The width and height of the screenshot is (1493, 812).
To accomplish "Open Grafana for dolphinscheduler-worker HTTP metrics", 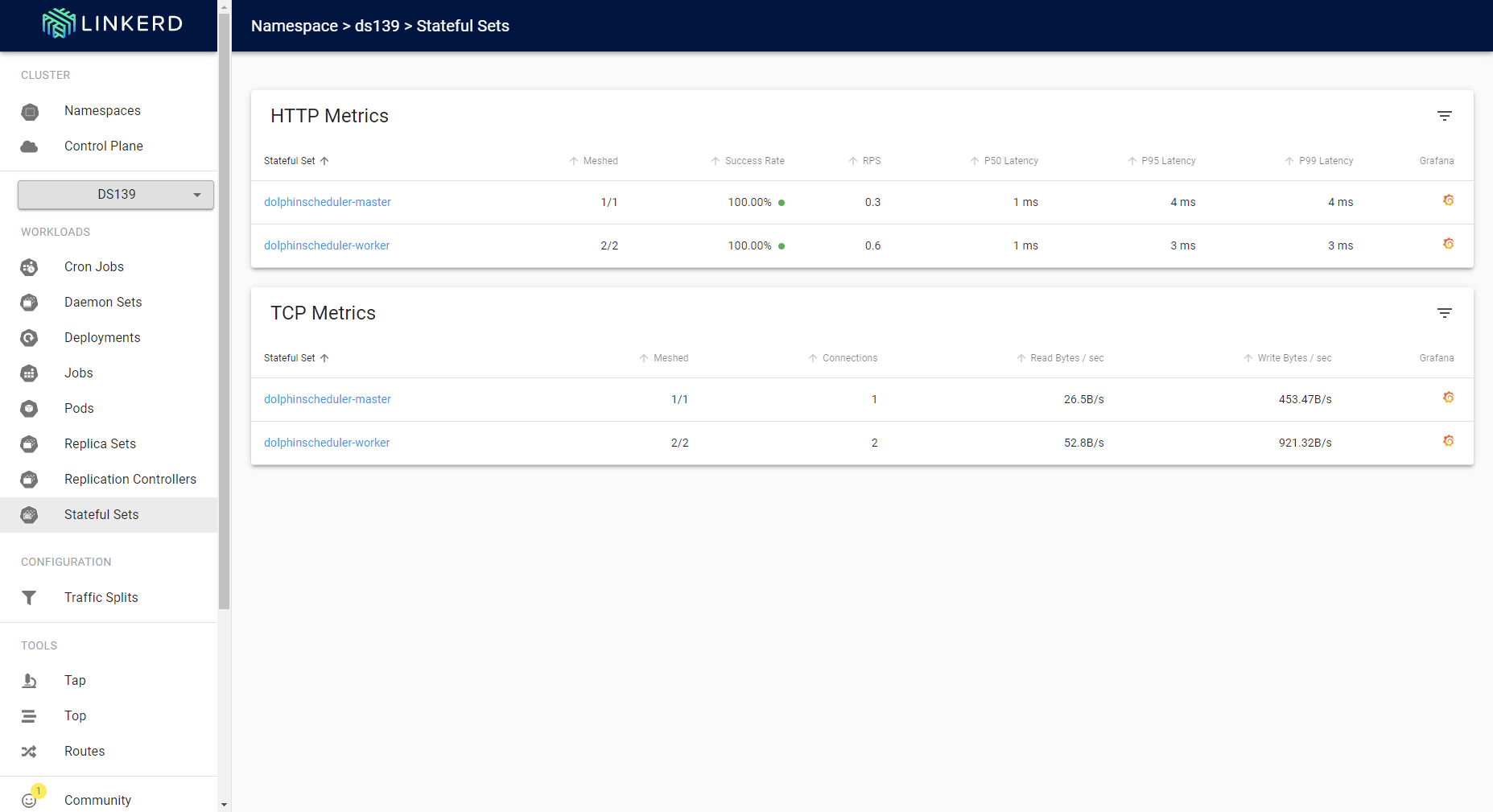I will (1448, 244).
